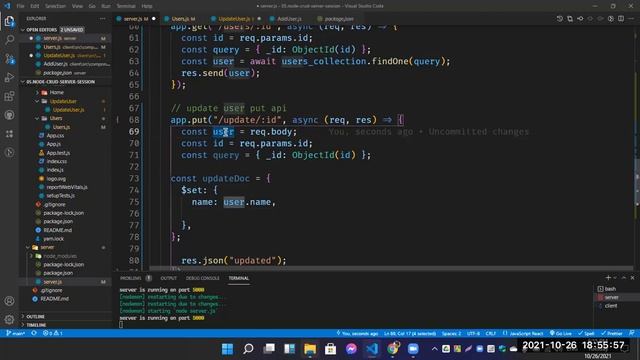The image size is (640, 360).
Task: Click errors and warnings count in status bar
Action: (x=53, y=333)
